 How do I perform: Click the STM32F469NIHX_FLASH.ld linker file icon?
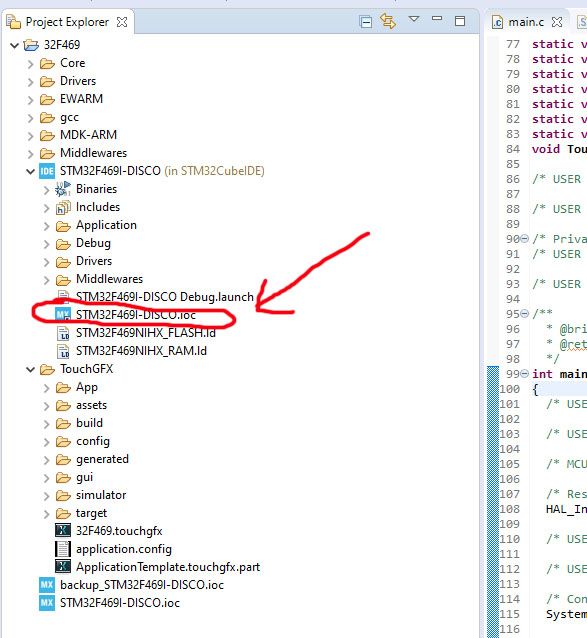pyautogui.click(x=63, y=333)
